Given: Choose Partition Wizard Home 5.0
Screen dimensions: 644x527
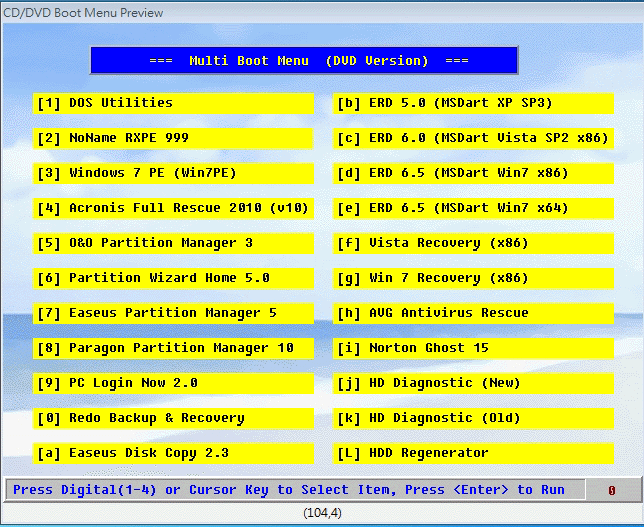Looking at the screenshot, I should pos(173,278).
